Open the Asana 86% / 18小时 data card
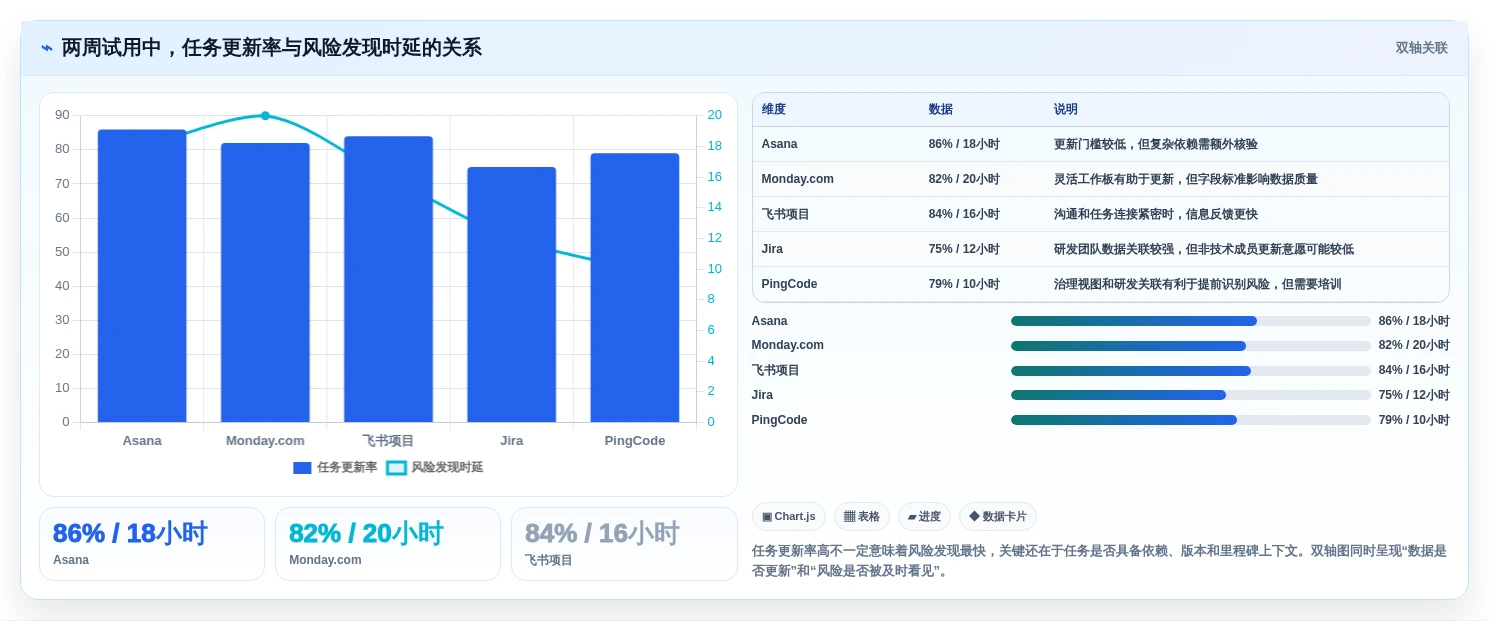Screen dimensions: 1489x621 [x=152, y=544]
